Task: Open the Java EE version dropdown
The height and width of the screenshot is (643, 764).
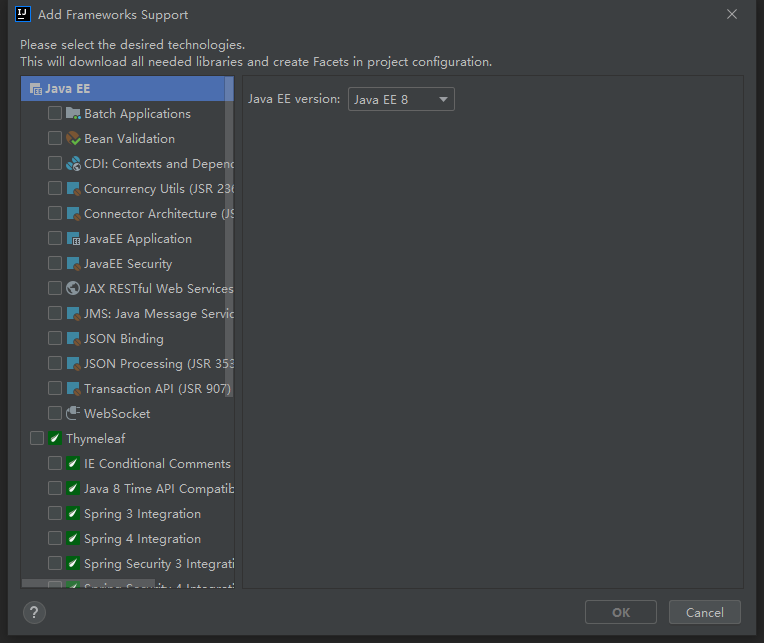Action: coord(401,99)
